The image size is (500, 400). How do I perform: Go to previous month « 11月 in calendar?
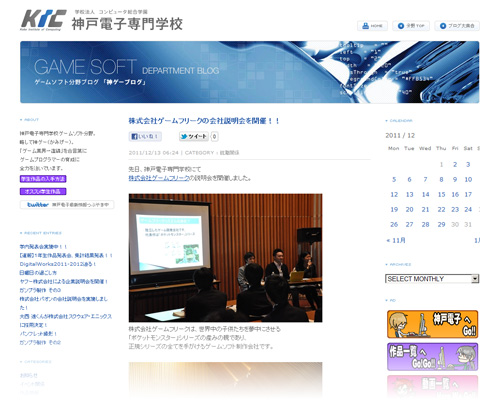(x=396, y=240)
